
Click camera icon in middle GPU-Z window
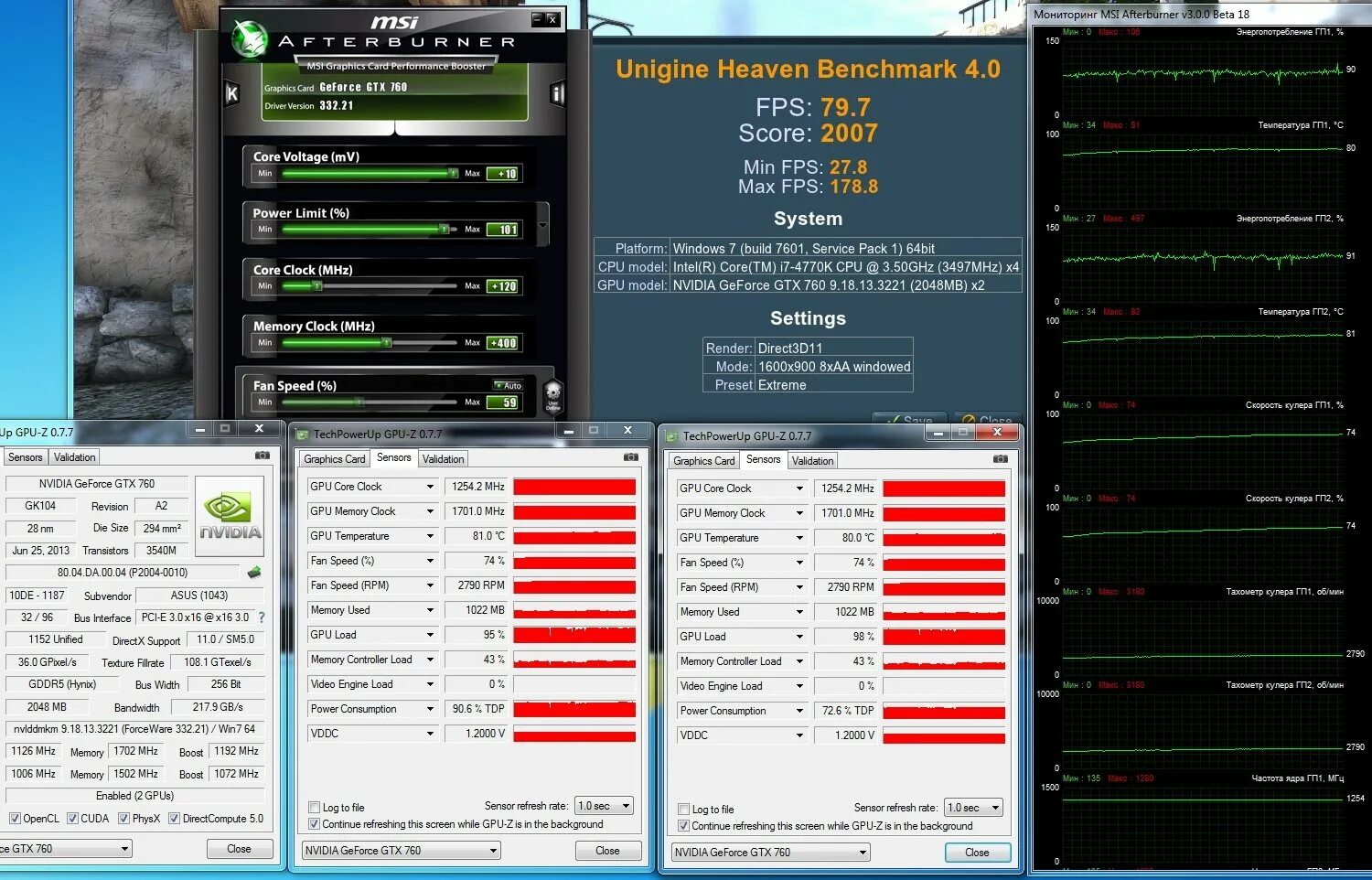click(x=631, y=456)
